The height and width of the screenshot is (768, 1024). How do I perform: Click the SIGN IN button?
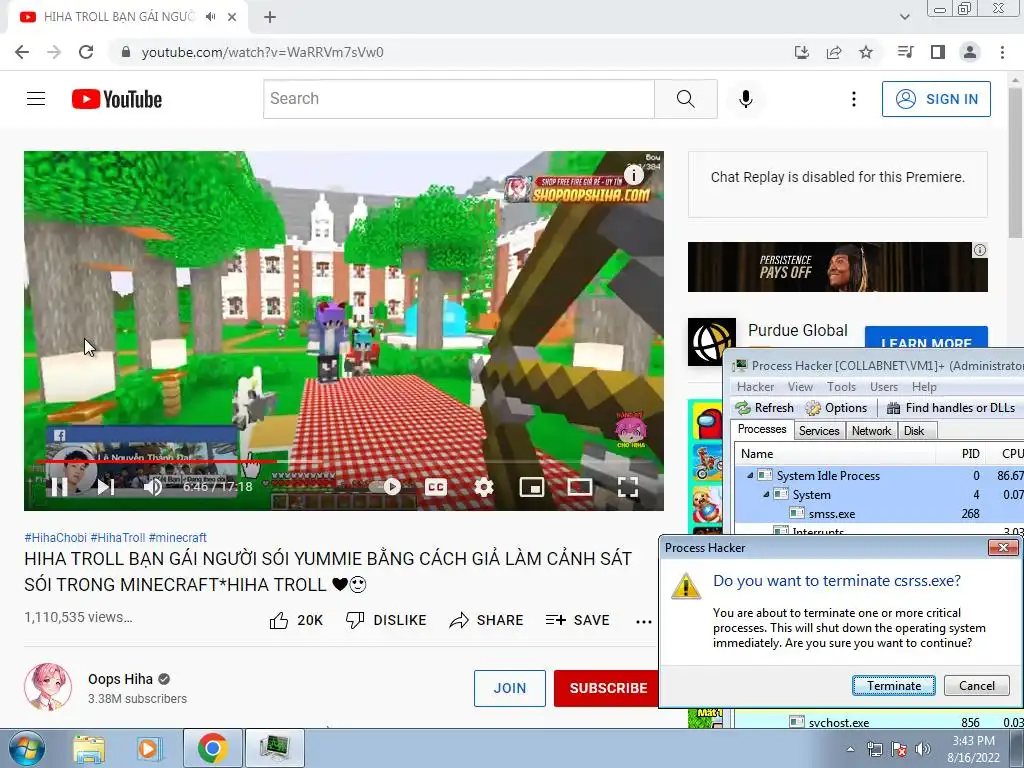coord(936,99)
